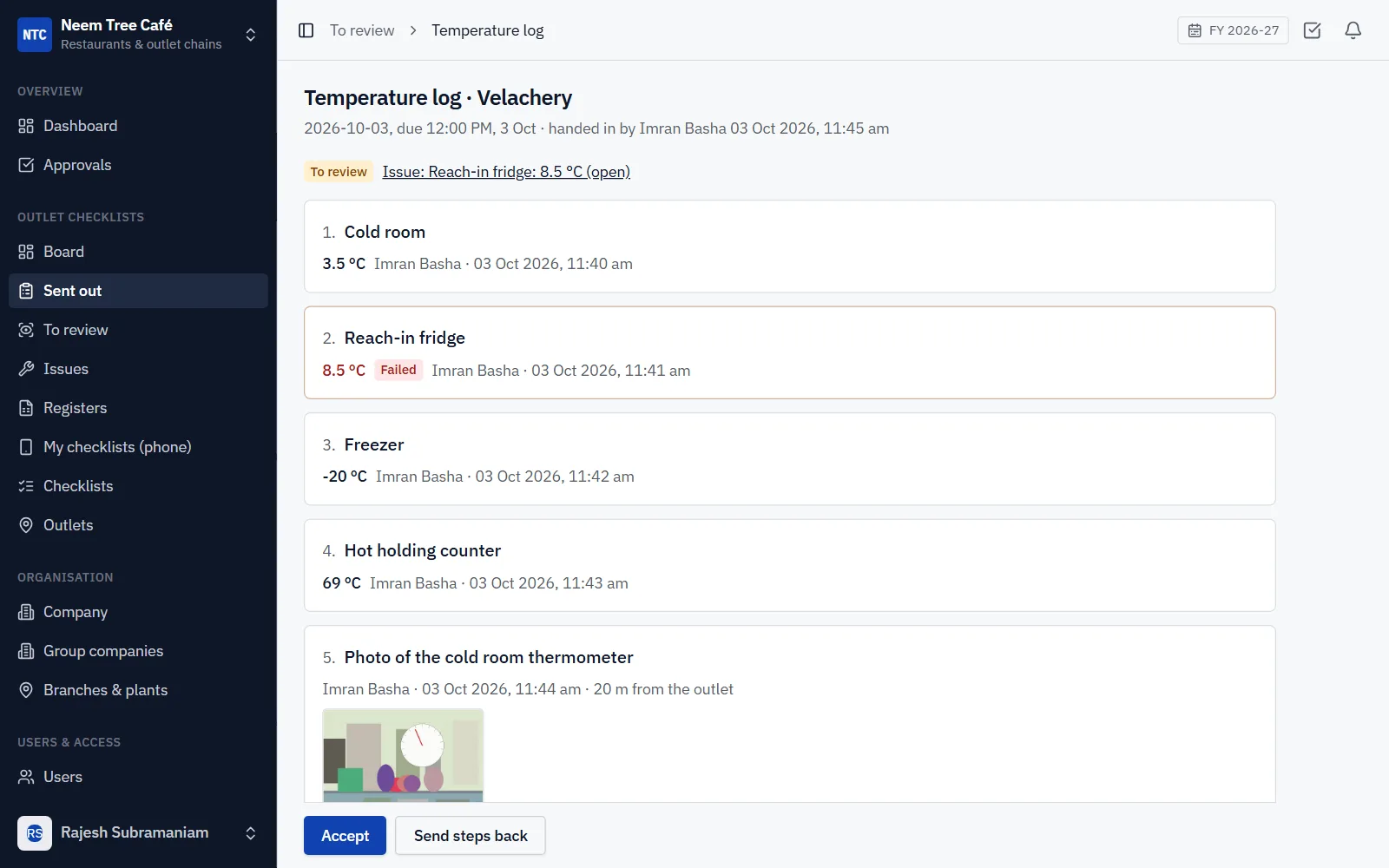Open My checklists (phone) item

[x=138, y=447]
